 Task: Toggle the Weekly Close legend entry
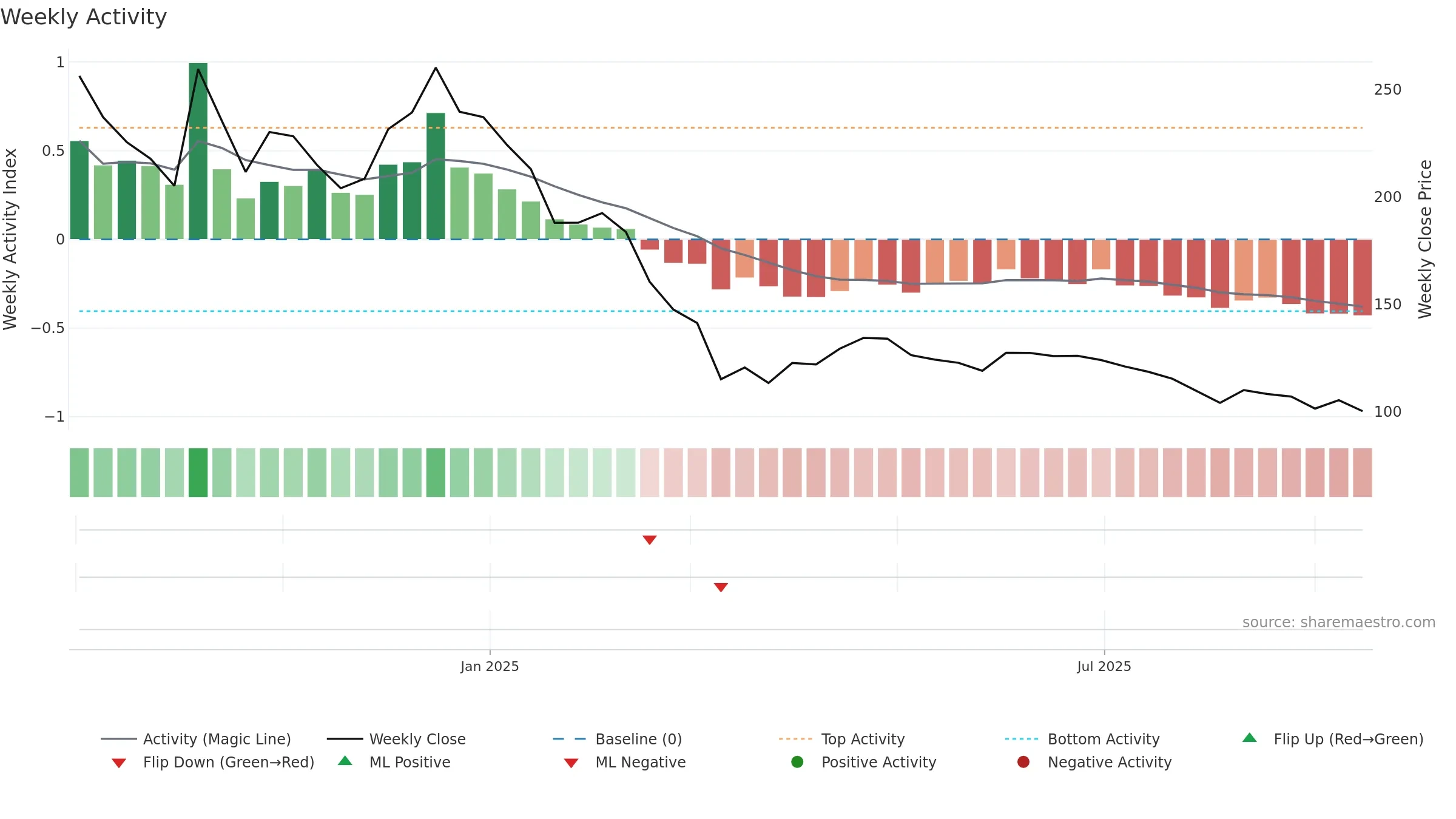[x=396, y=739]
